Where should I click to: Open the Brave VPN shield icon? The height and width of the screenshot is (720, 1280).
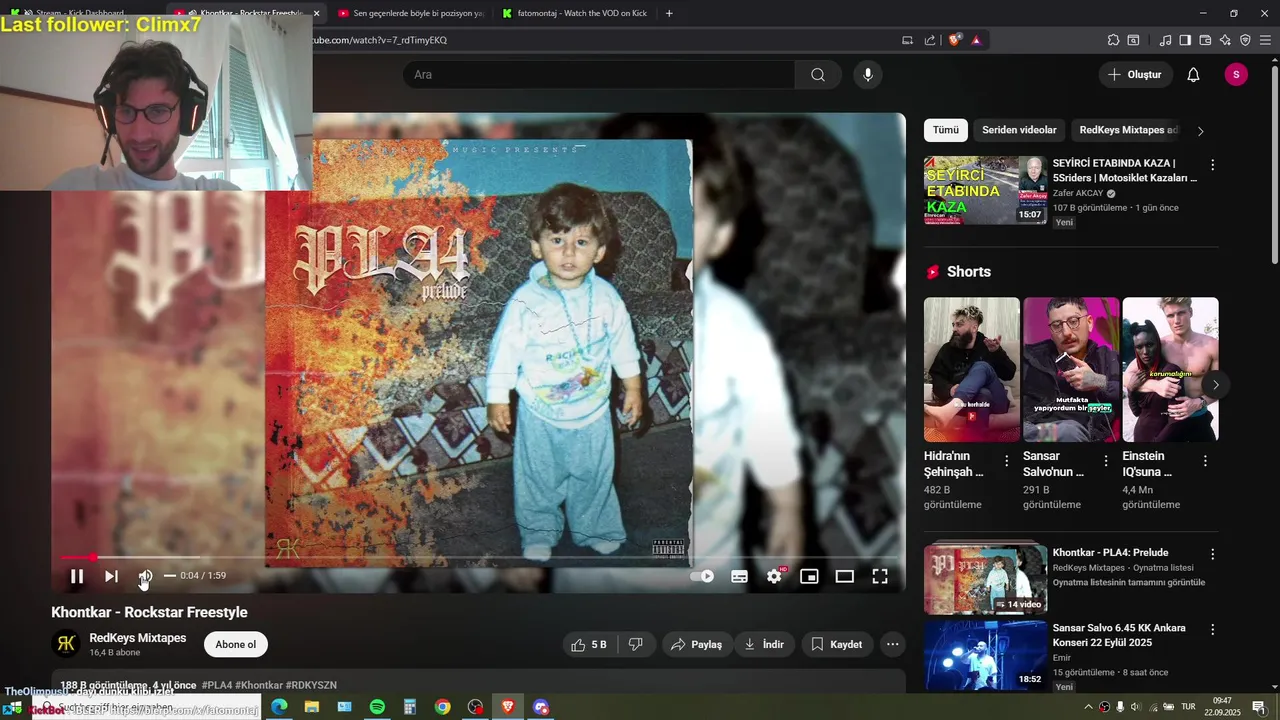(1245, 40)
